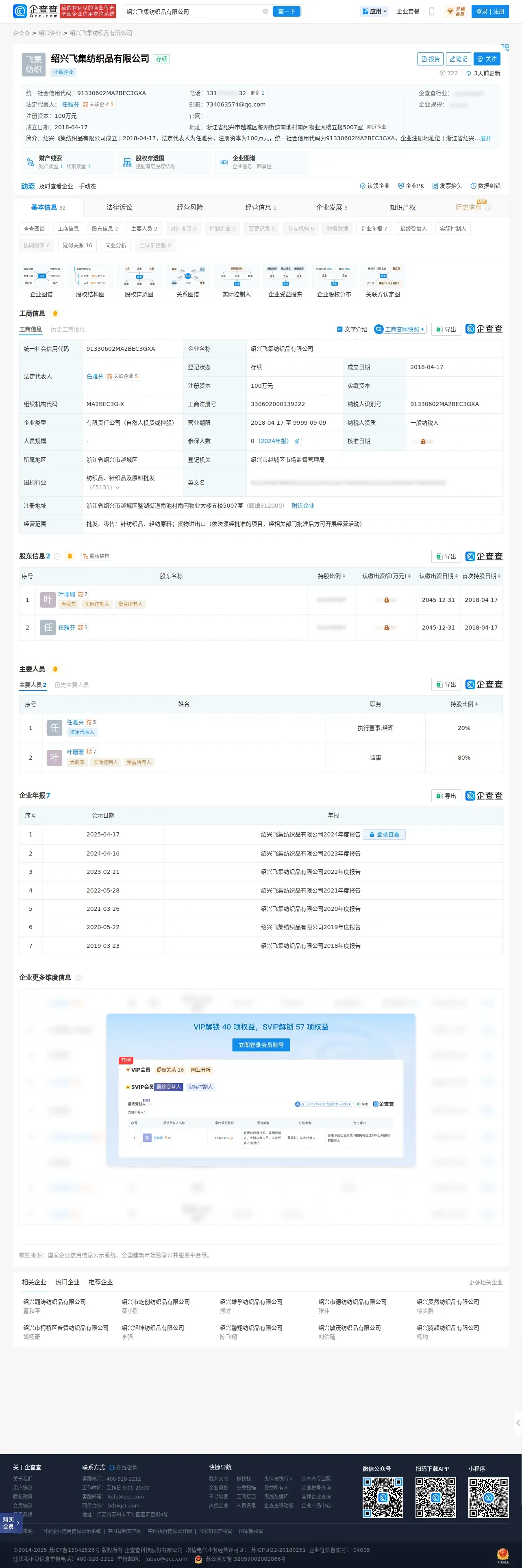Open the 绍兴飞集纺织品有限公司2022年度报告 link

(311, 872)
